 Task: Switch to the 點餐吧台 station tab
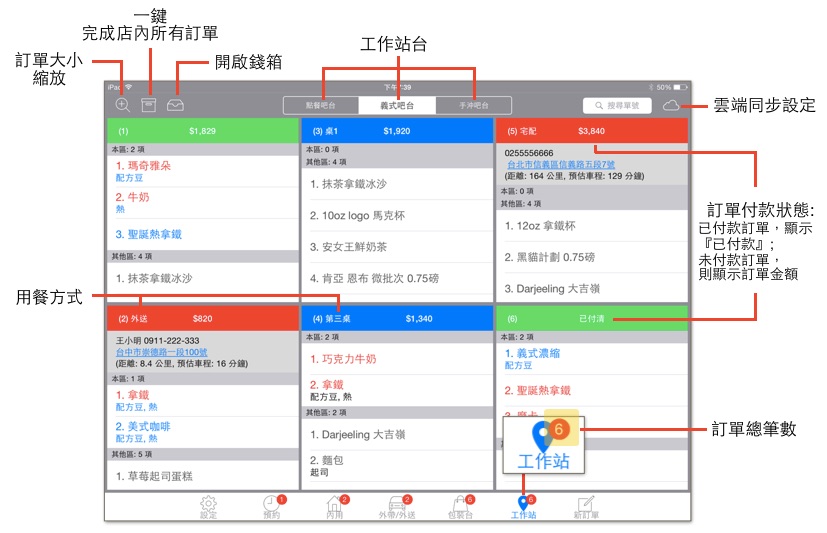tap(321, 105)
